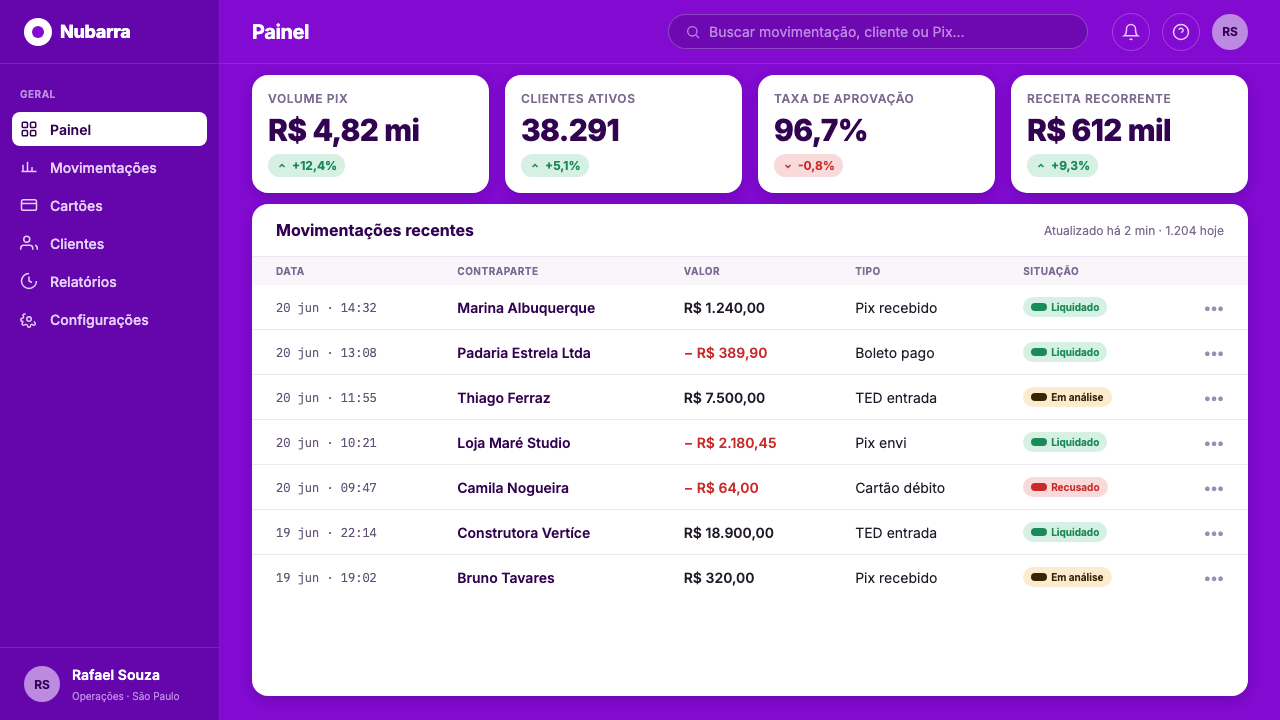This screenshot has height=720, width=1280.
Task: Click the Clientes people icon
Action: [29, 243]
